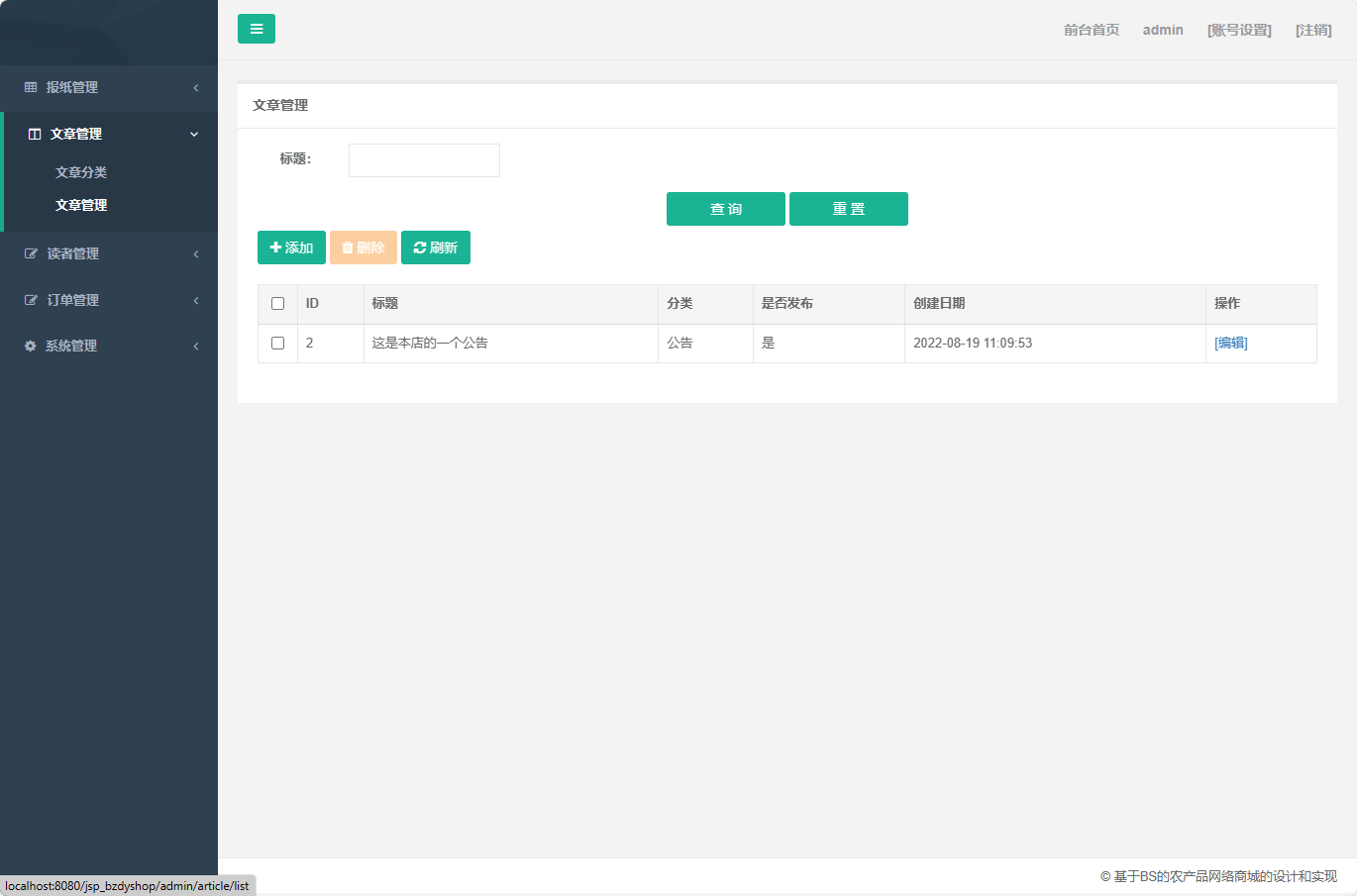Open the 文章分类 menu item

click(x=81, y=171)
